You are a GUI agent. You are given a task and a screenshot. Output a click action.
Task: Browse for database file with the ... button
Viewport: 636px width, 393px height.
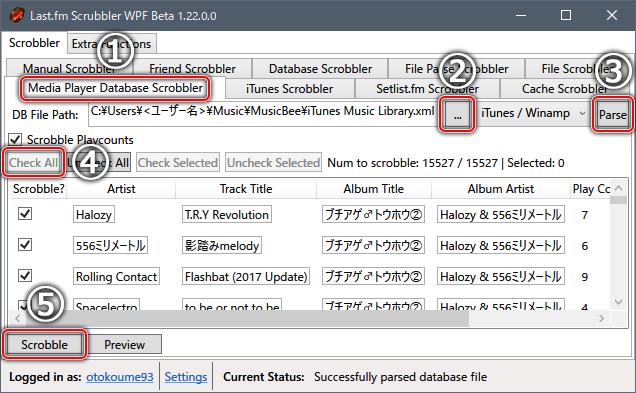coord(458,115)
